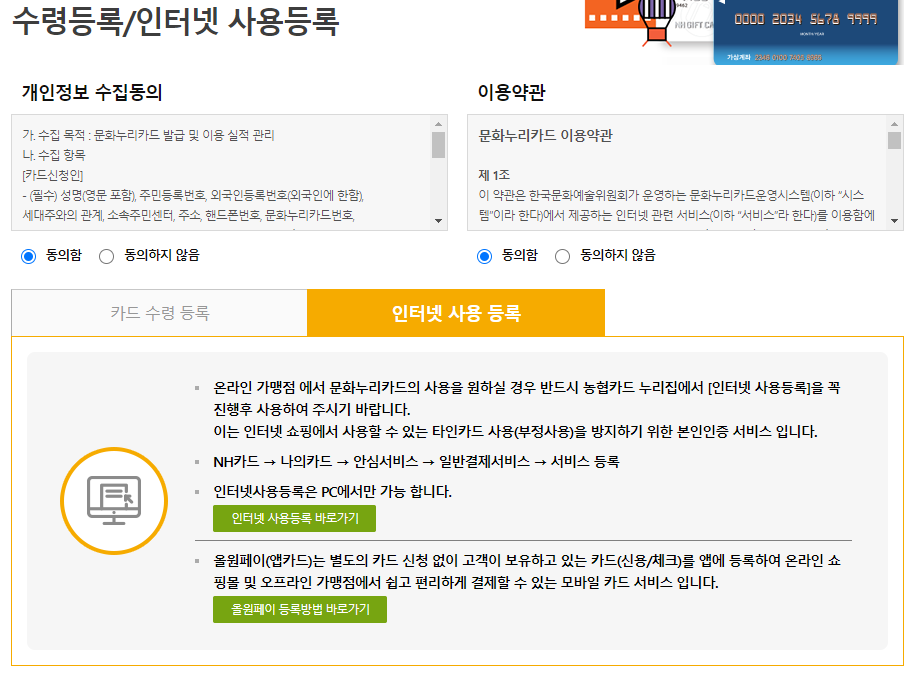Image resolution: width=918 pixels, height=688 pixels.
Task: Click 수령등록/인터넷 사용등록 page title
Action: 176,21
